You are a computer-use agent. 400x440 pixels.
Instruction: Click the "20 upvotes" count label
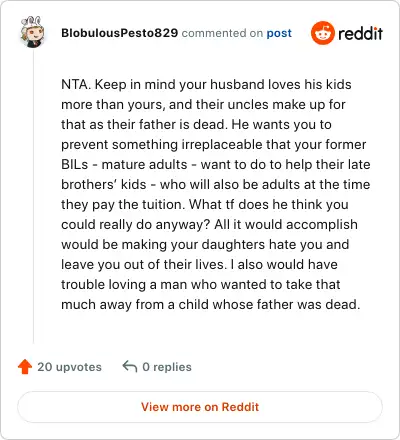pos(69,367)
